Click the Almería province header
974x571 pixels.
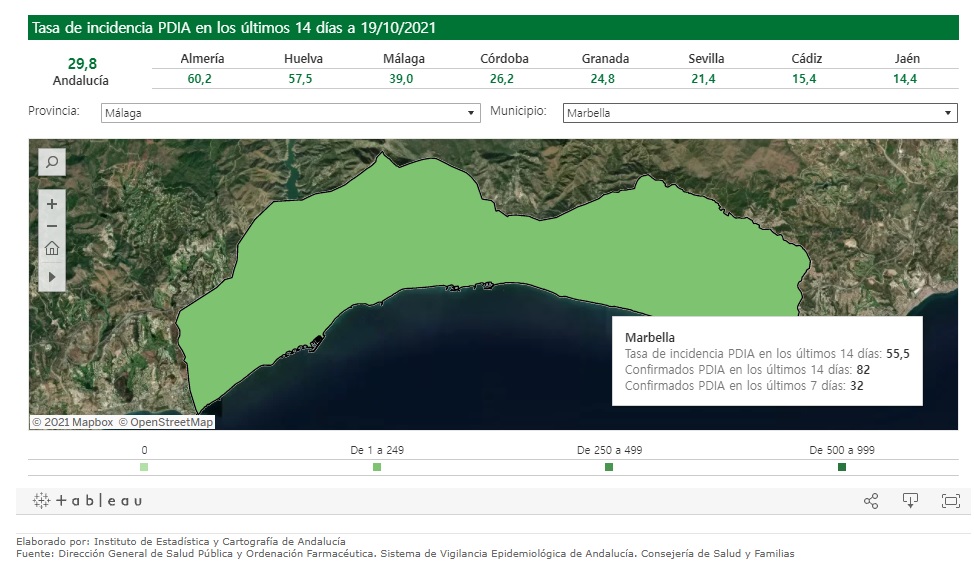(202, 58)
